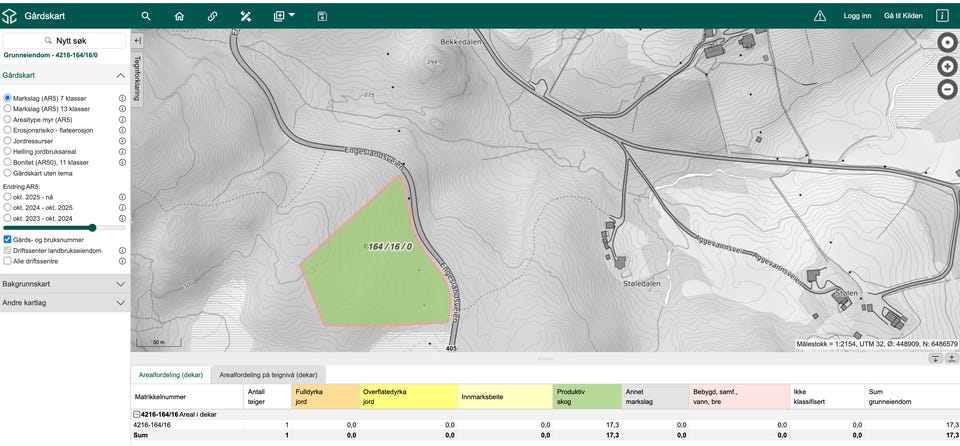
Task: Go to home view via house icon
Action: [179, 17]
